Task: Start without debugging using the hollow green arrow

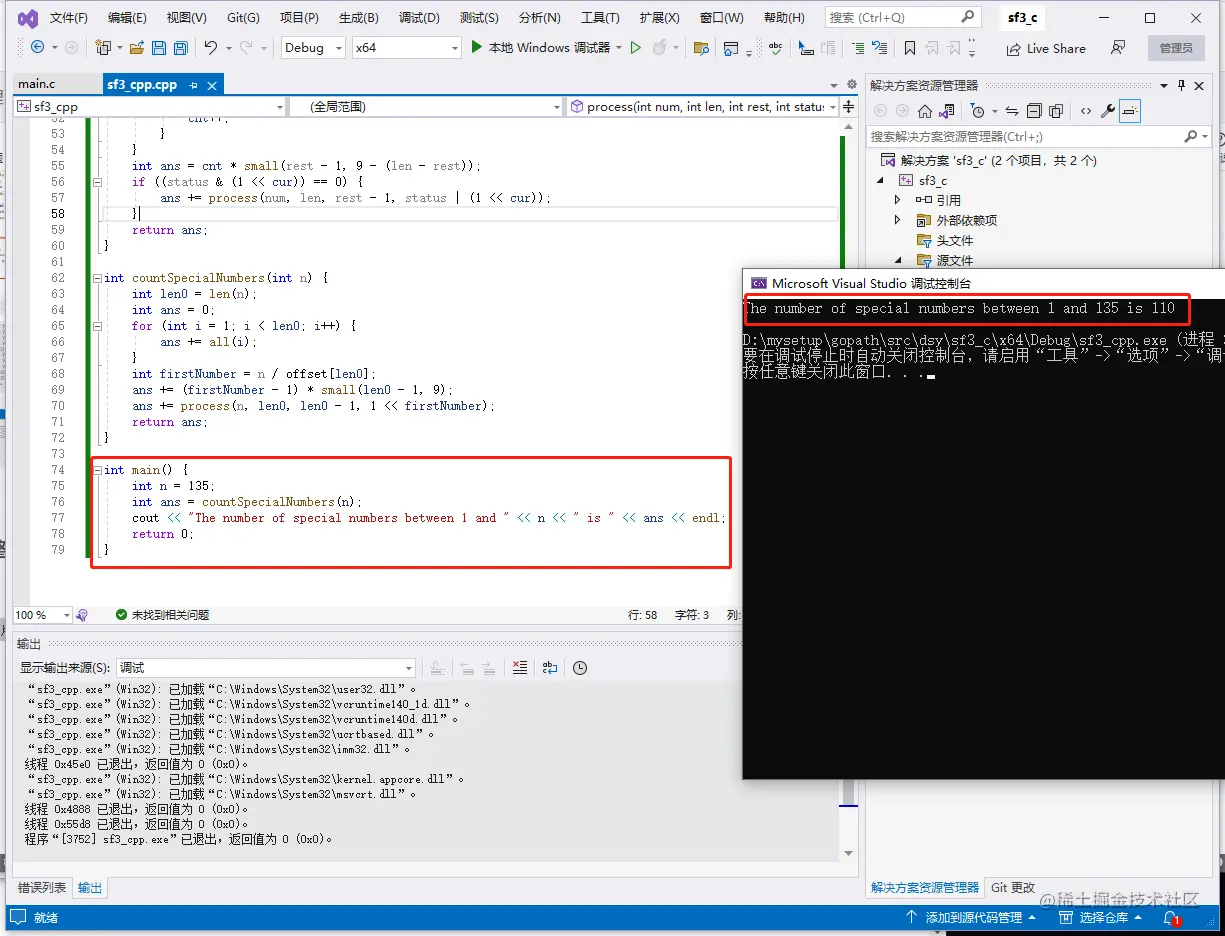Action: (x=635, y=48)
